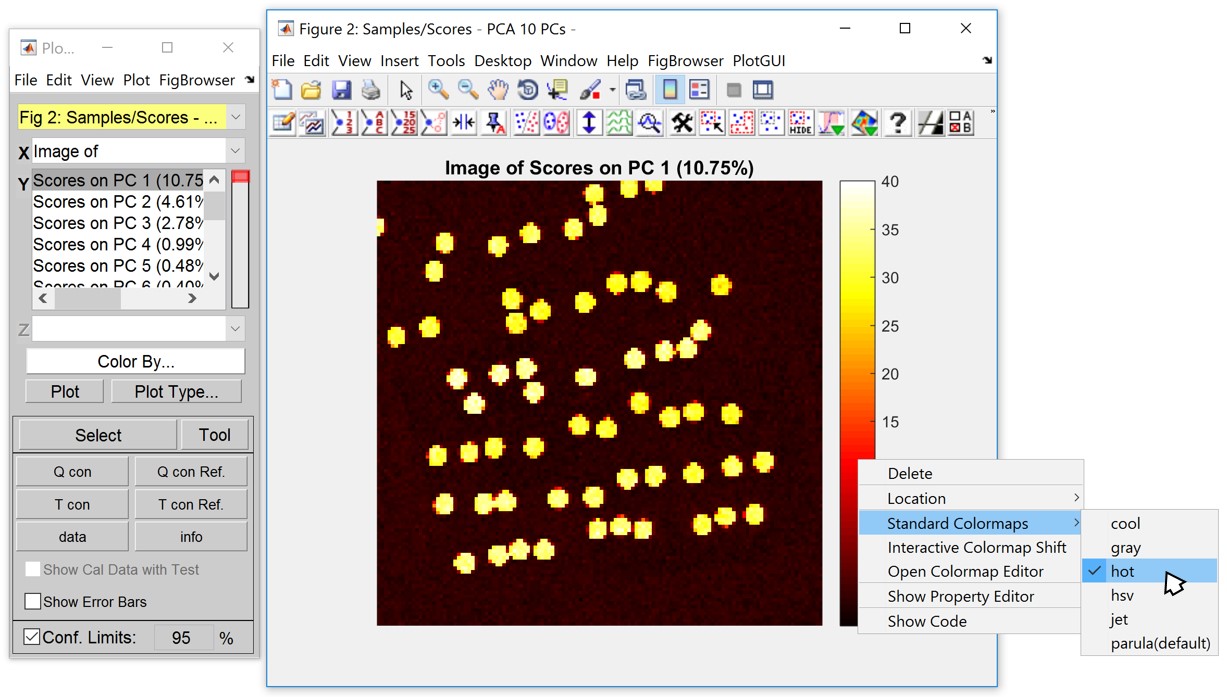Click the red slider beside Y list
Image resolution: width=1227 pixels, height=697 pixels.
[x=240, y=178]
